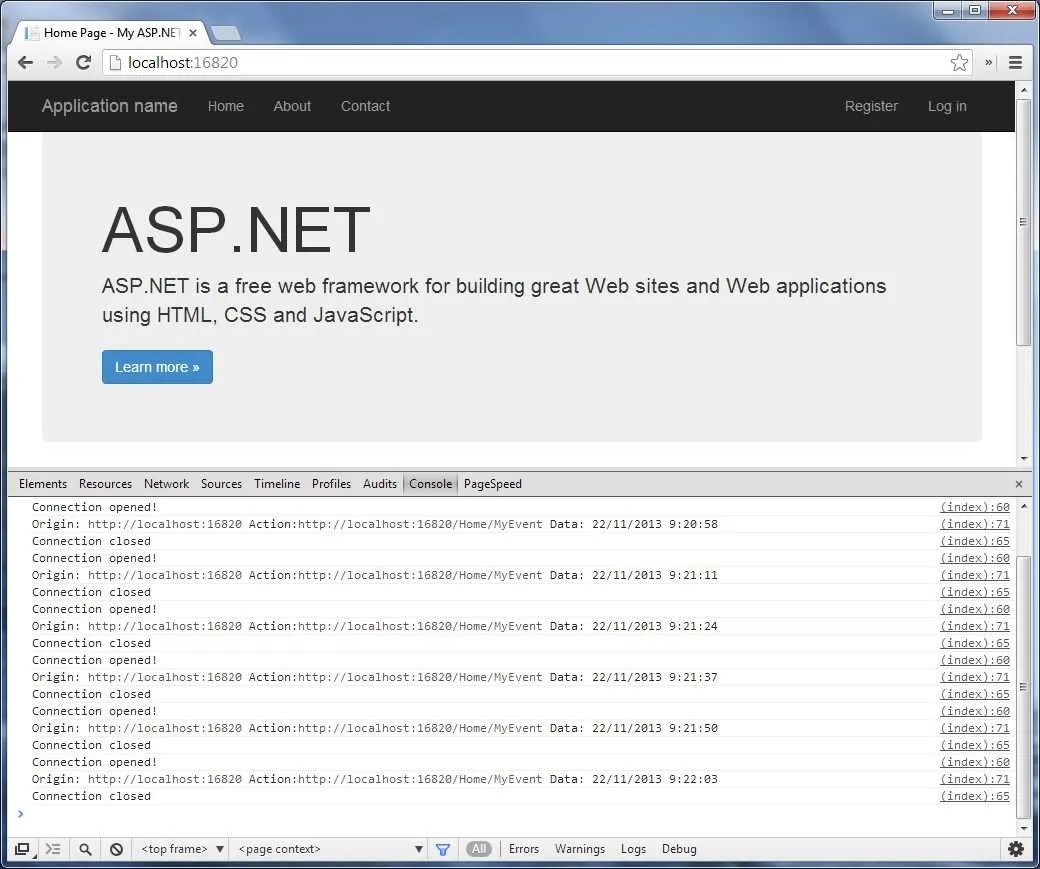
Task: Open the Chrome hamburger menu
Action: (x=1015, y=62)
